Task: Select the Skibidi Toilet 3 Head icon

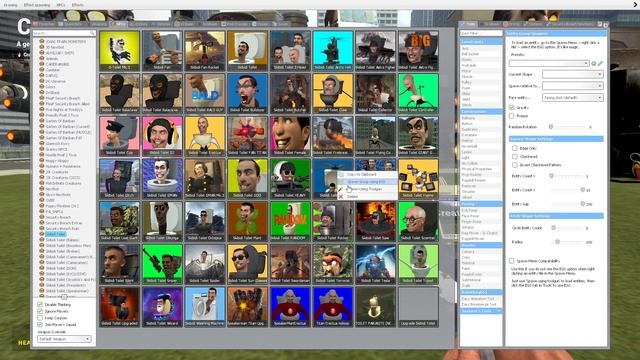Action: [290, 51]
